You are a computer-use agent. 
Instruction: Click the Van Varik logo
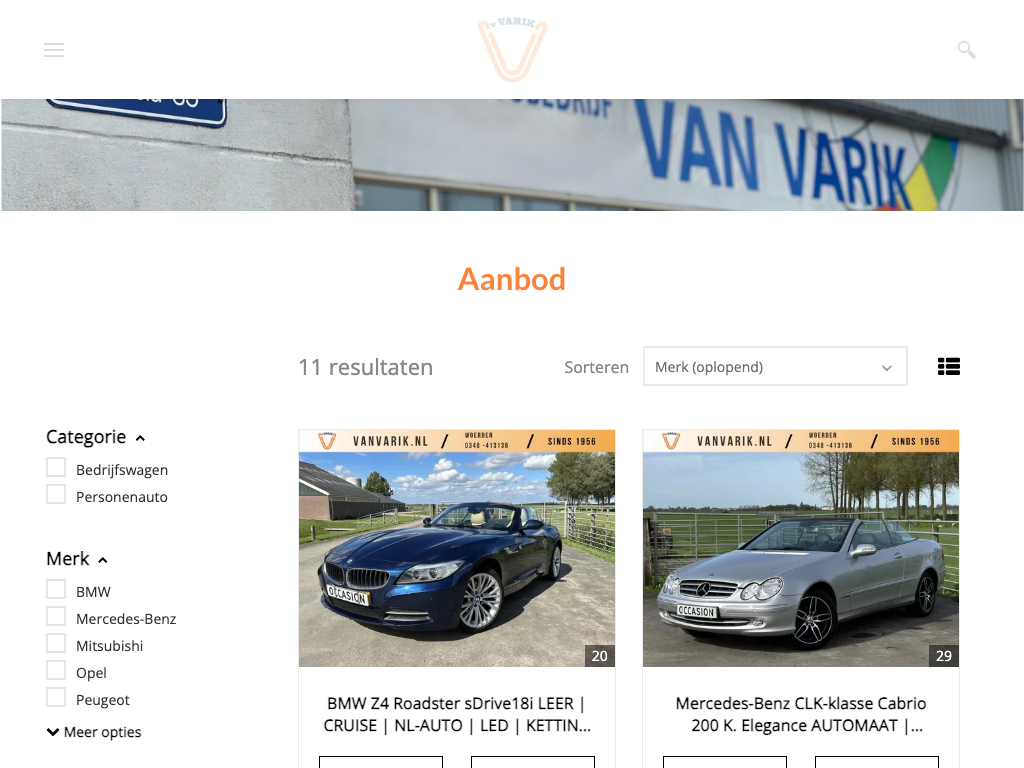(513, 50)
